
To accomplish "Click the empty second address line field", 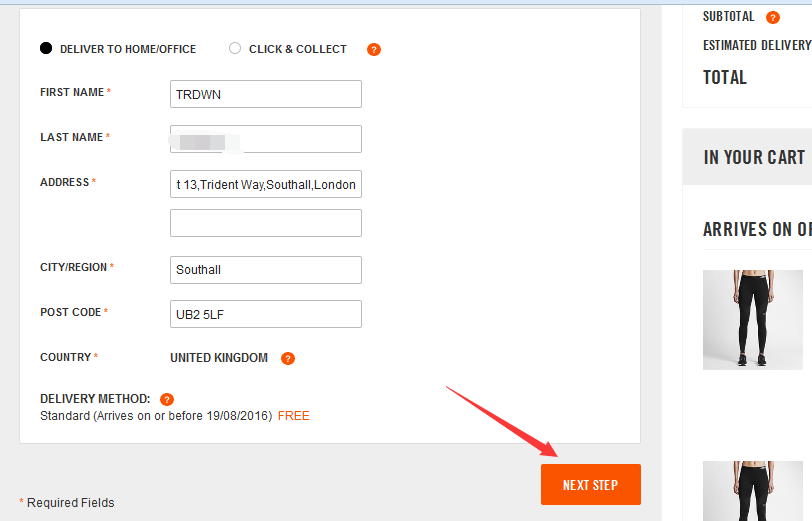I will pyautogui.click(x=266, y=223).
